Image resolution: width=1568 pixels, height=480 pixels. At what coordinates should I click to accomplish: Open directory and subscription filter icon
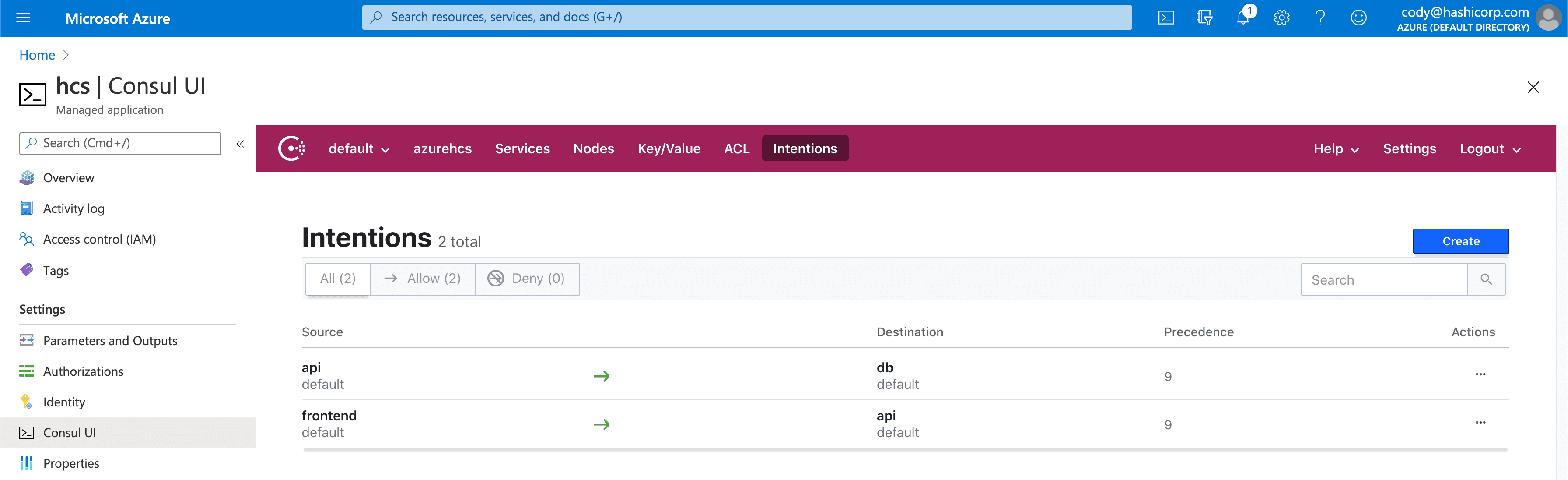tap(1204, 18)
